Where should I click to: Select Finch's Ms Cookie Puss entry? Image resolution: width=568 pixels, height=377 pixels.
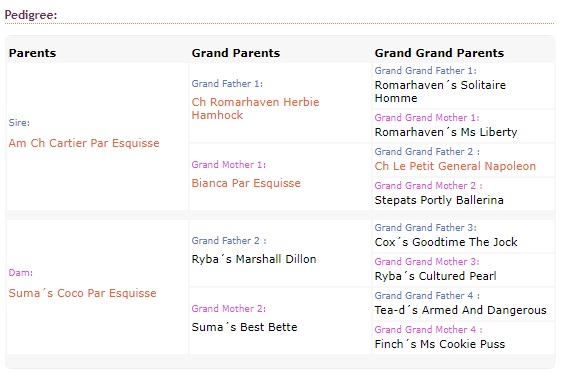coord(440,344)
